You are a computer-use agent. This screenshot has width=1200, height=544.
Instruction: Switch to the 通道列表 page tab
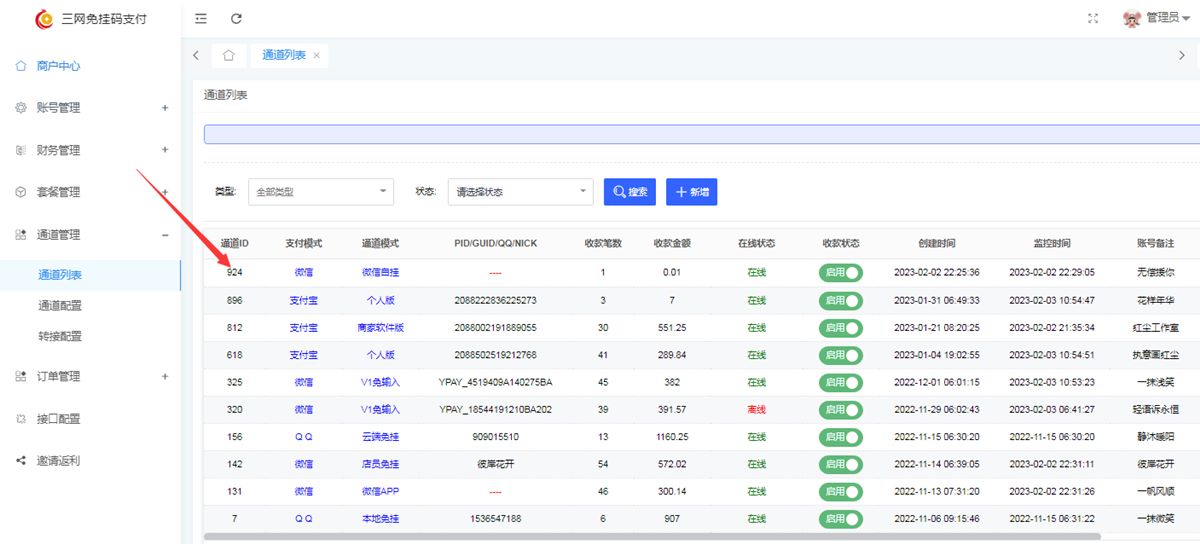tap(284, 55)
